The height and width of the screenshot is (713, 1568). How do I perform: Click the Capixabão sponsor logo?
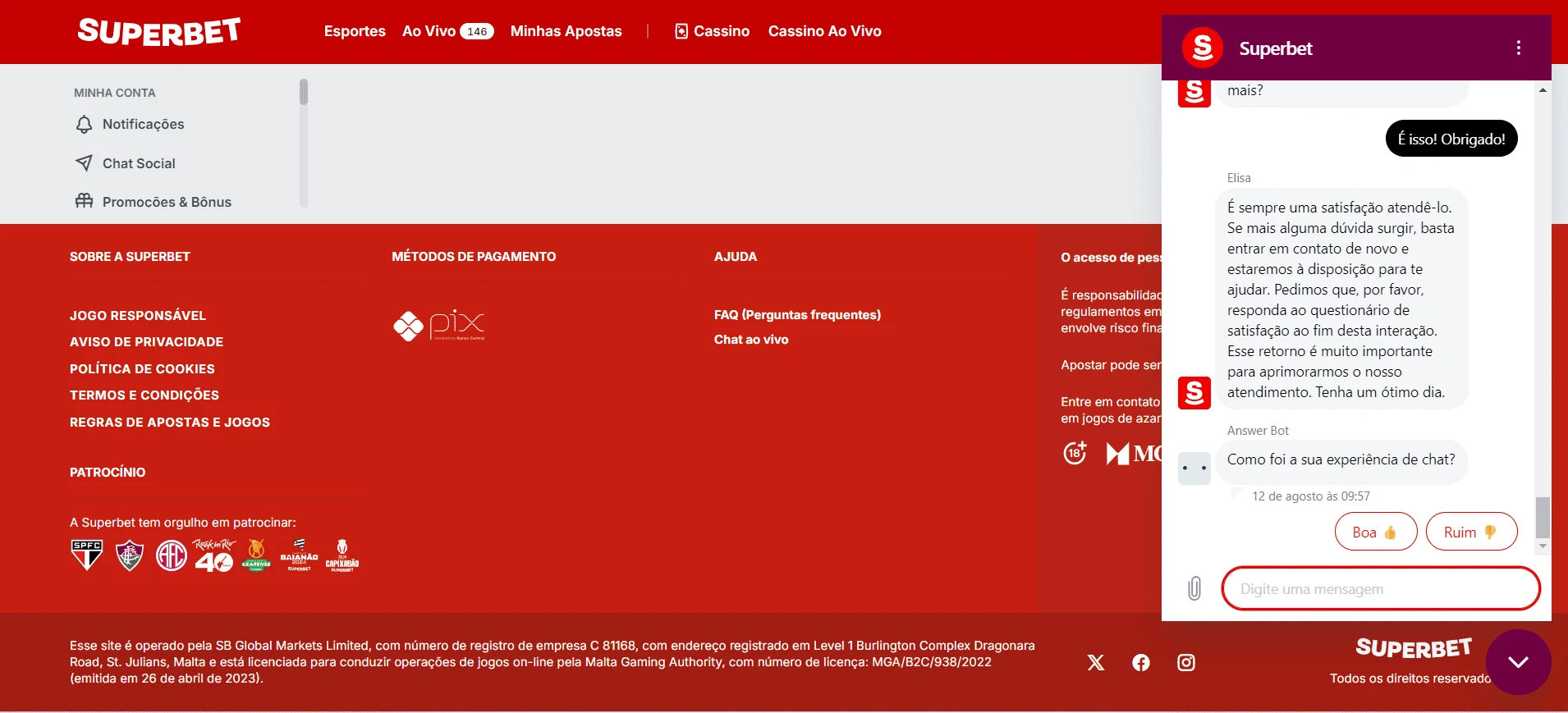pos(342,555)
